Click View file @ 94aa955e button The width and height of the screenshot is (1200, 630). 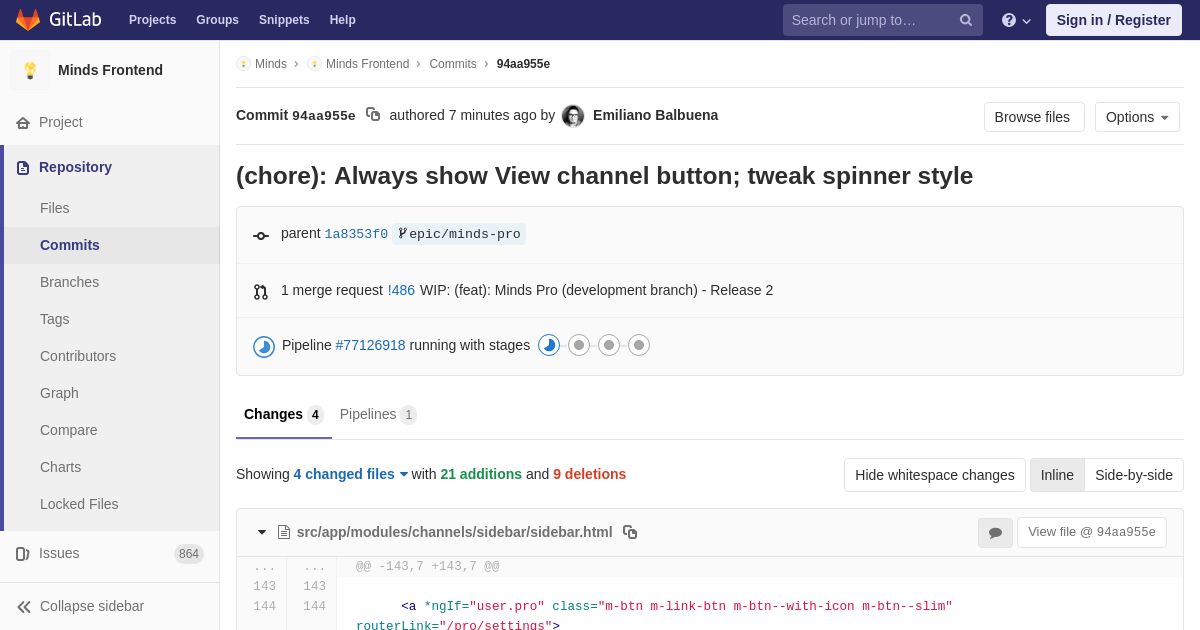pos(1092,532)
